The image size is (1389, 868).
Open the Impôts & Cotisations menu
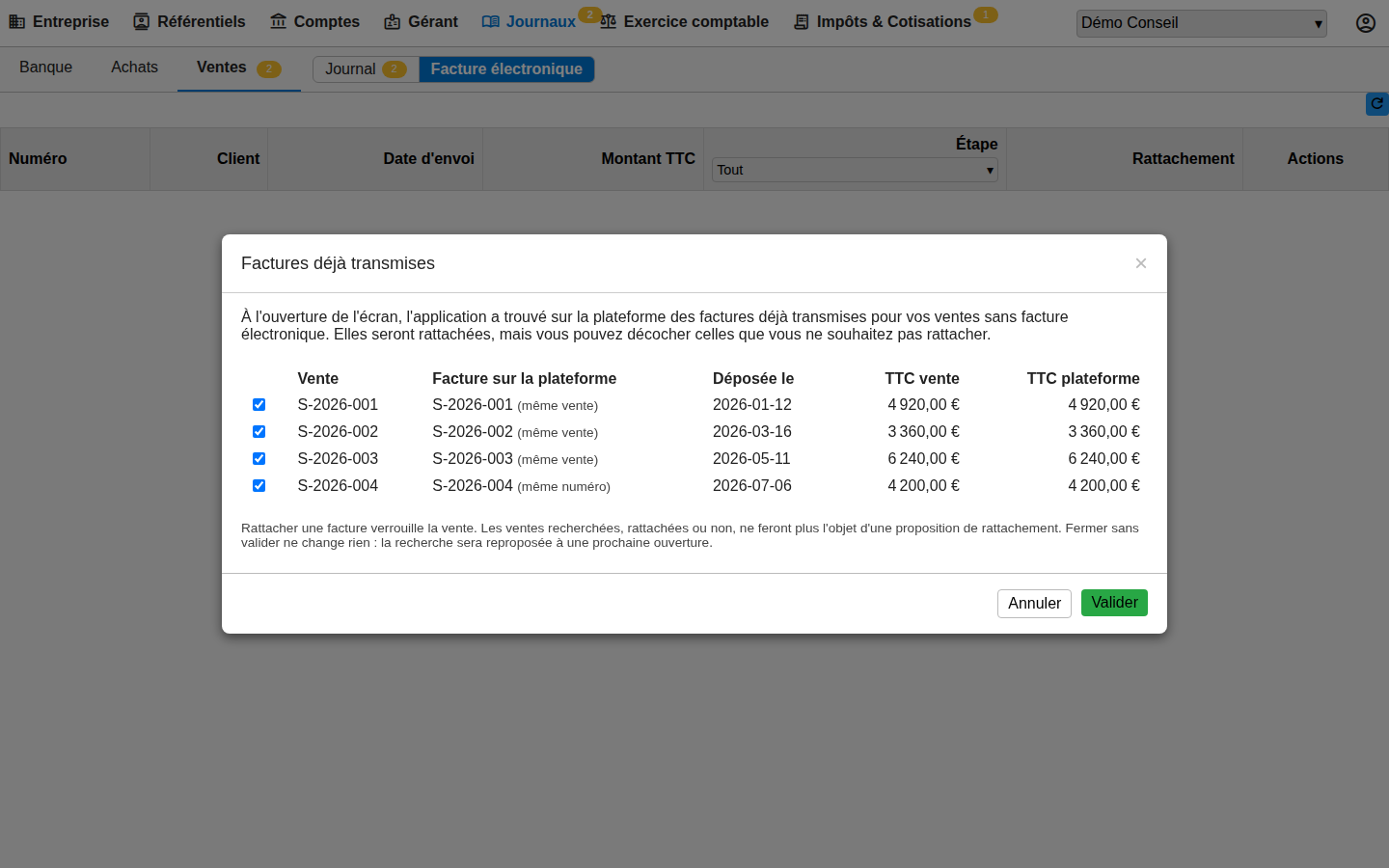tap(883, 22)
